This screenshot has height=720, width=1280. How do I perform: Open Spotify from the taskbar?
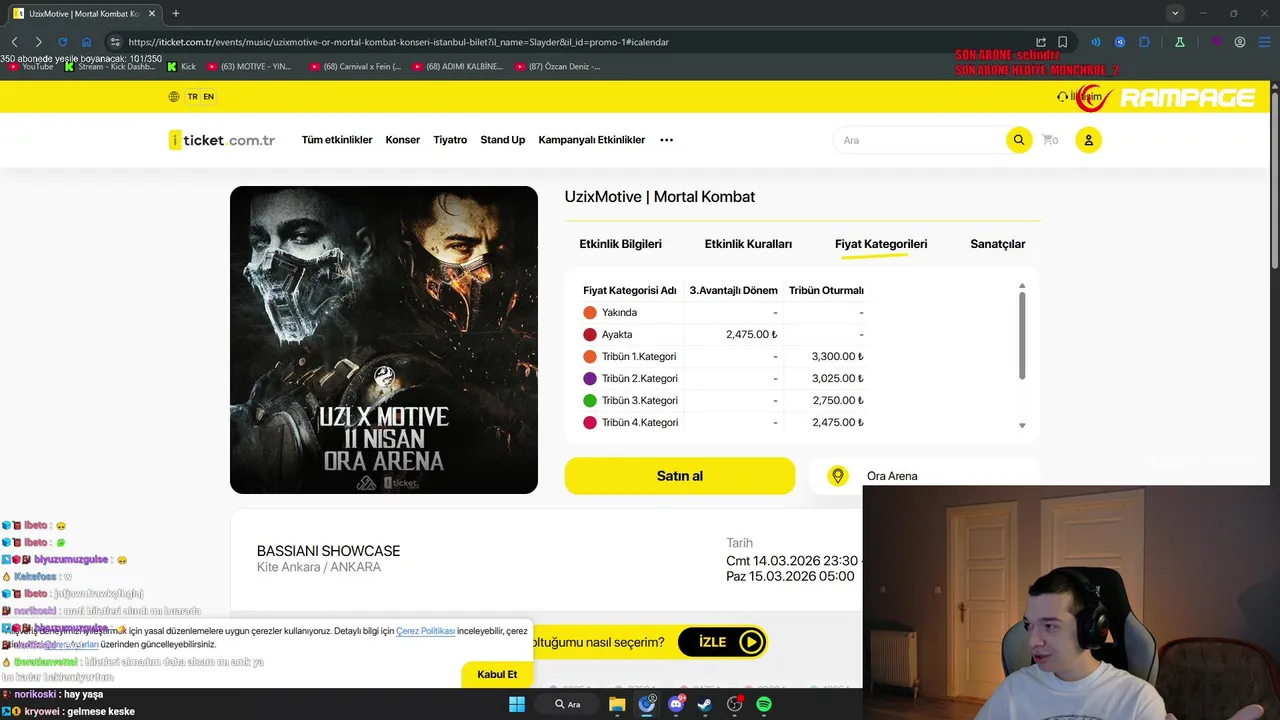pos(764,704)
